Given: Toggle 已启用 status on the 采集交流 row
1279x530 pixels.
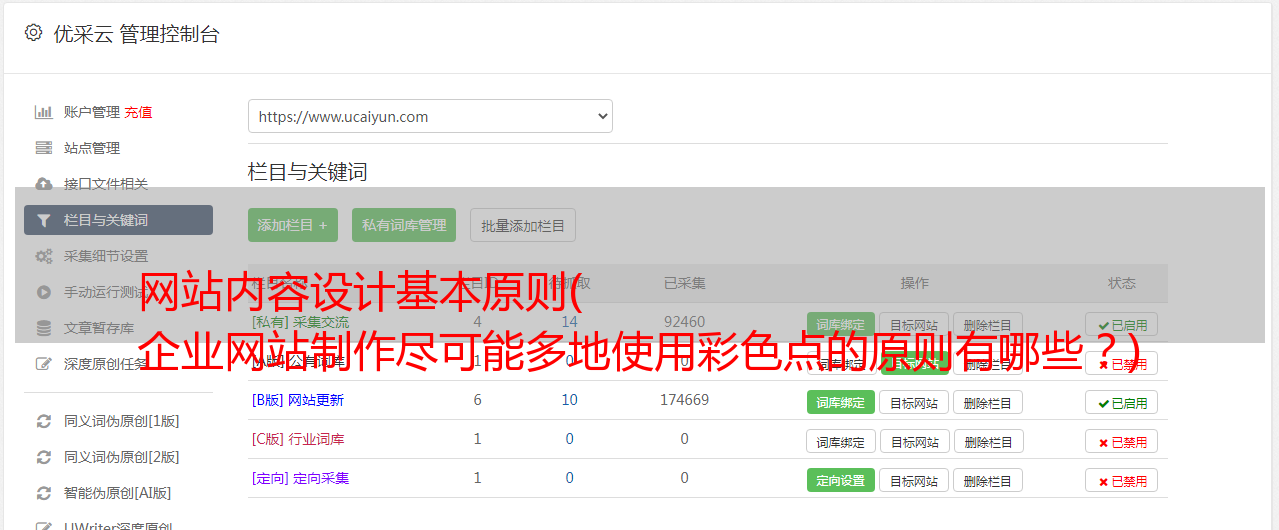Looking at the screenshot, I should coord(1122,324).
